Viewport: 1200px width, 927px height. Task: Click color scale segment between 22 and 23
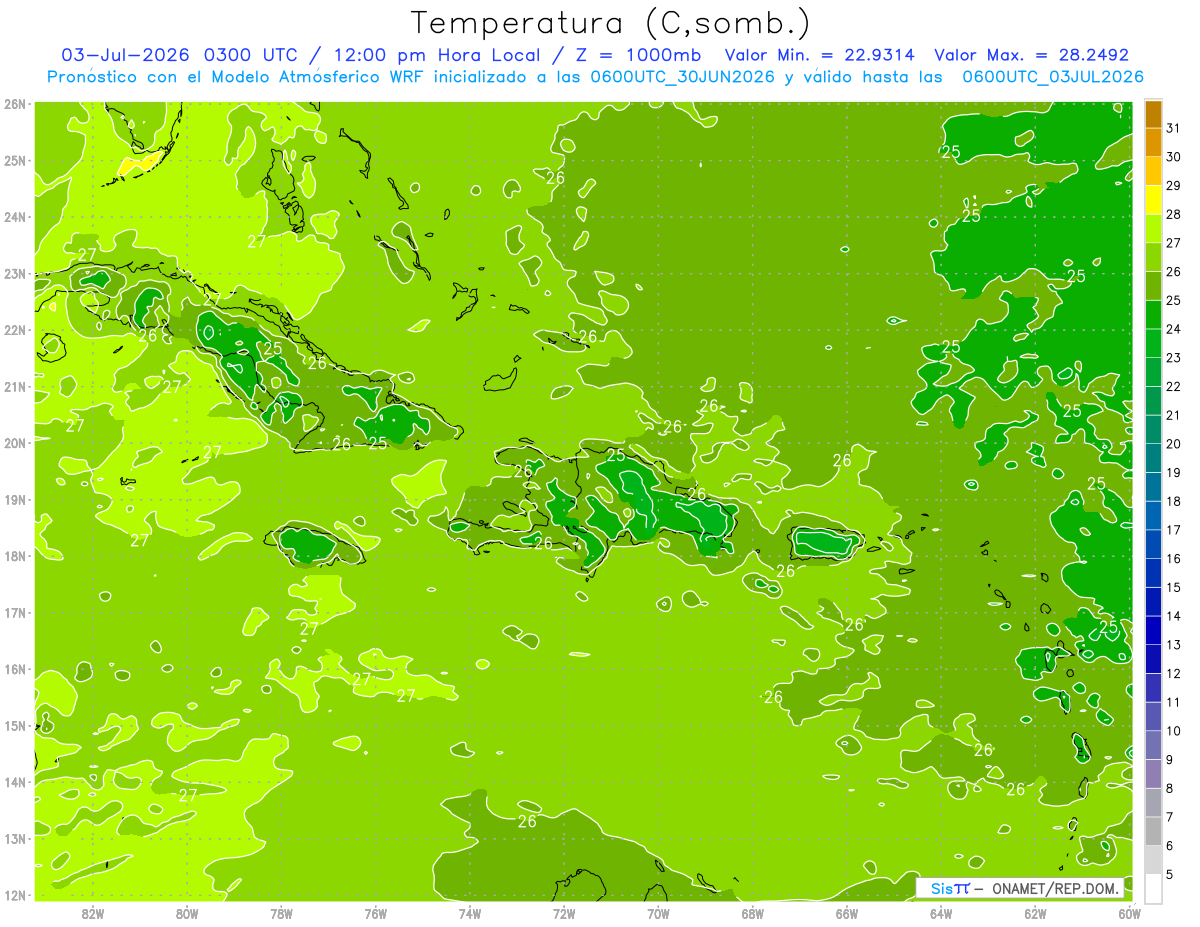pyautogui.click(x=1153, y=372)
